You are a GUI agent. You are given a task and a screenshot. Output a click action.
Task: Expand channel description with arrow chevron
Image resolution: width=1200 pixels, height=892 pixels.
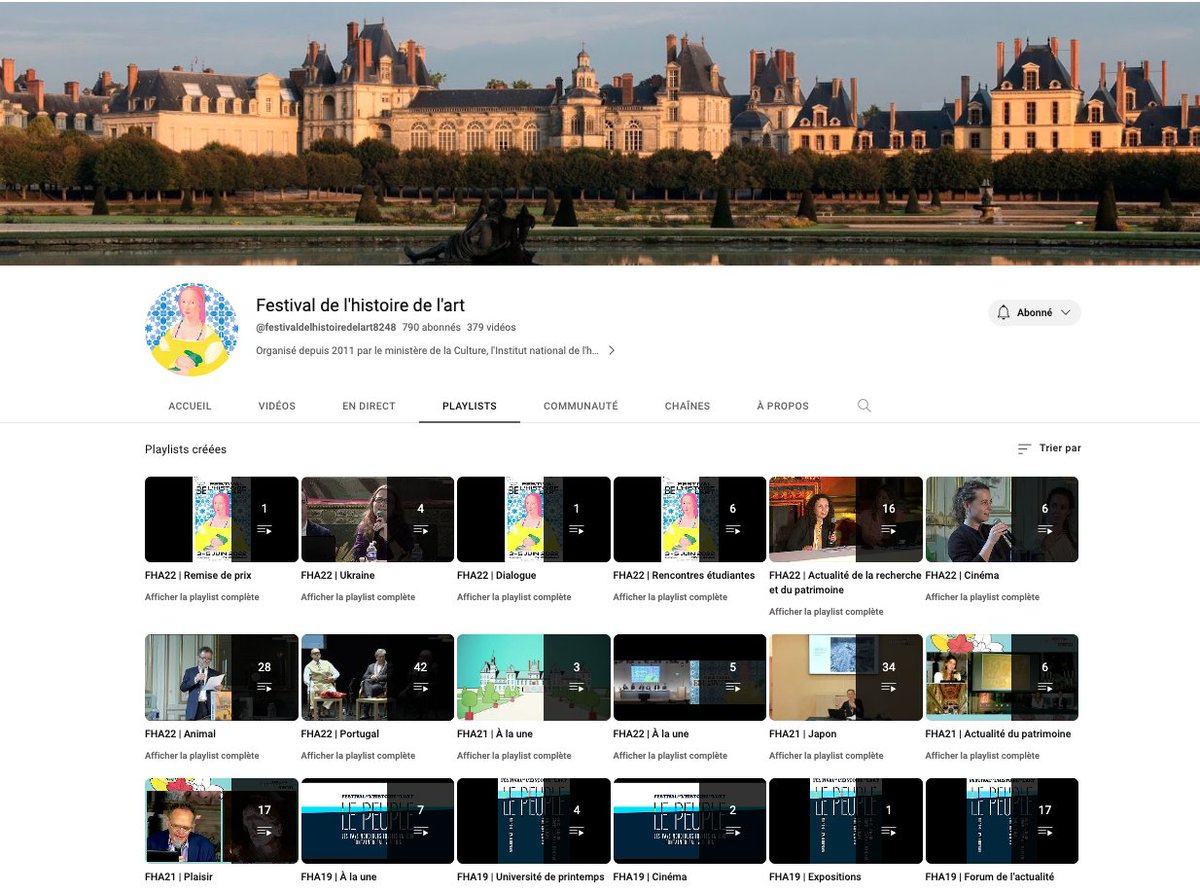(x=611, y=351)
